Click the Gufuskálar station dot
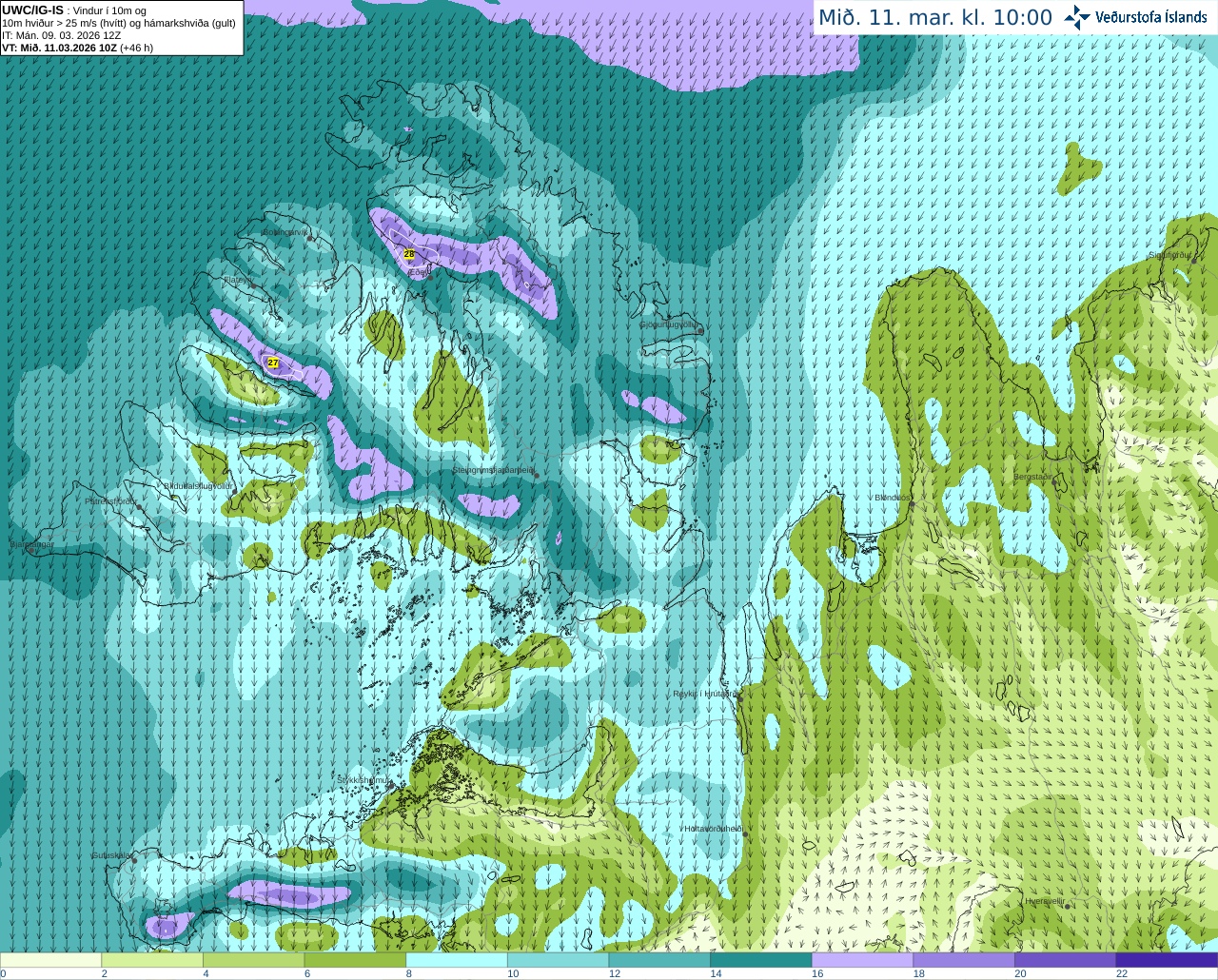 [x=134, y=860]
